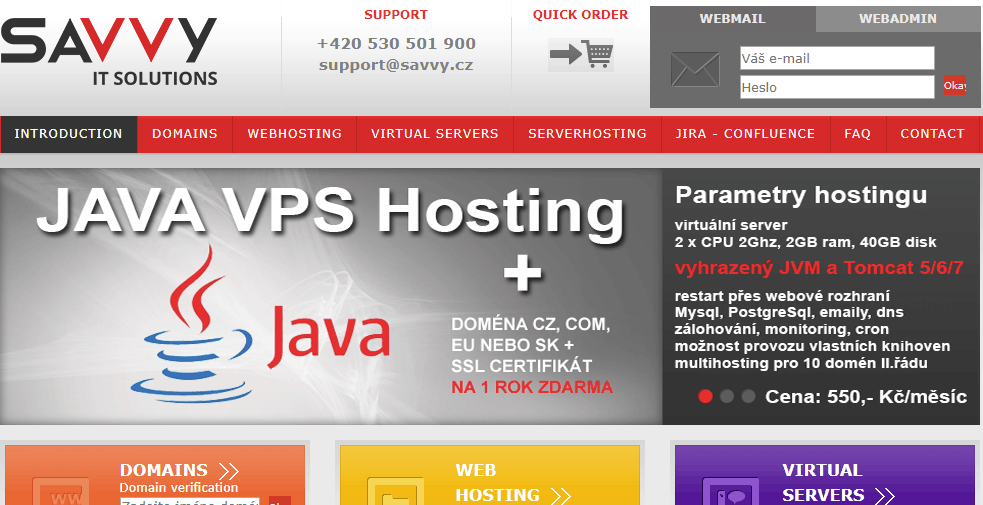Click the Web Hosting card folder icon
Image resolution: width=983 pixels, height=505 pixels.
(395, 491)
